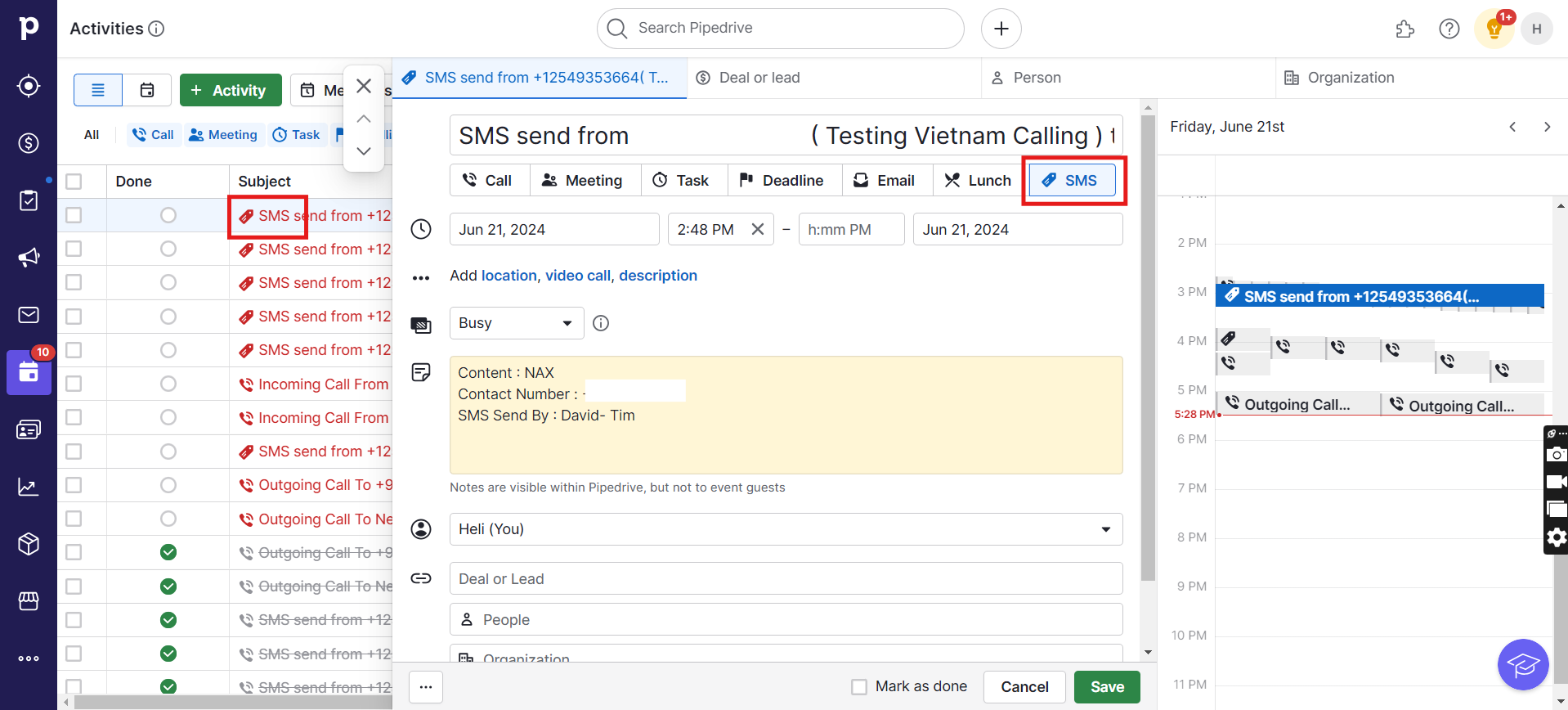The width and height of the screenshot is (1568, 710).
Task: Click the Cancel button
Action: (x=1024, y=687)
